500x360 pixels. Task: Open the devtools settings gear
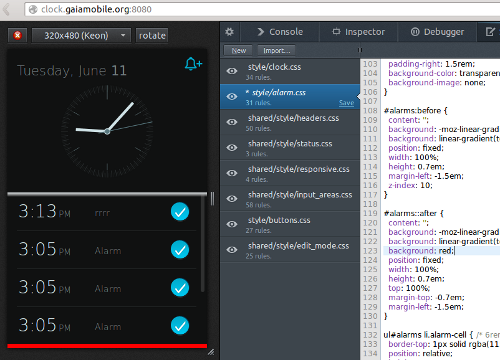[x=229, y=32]
